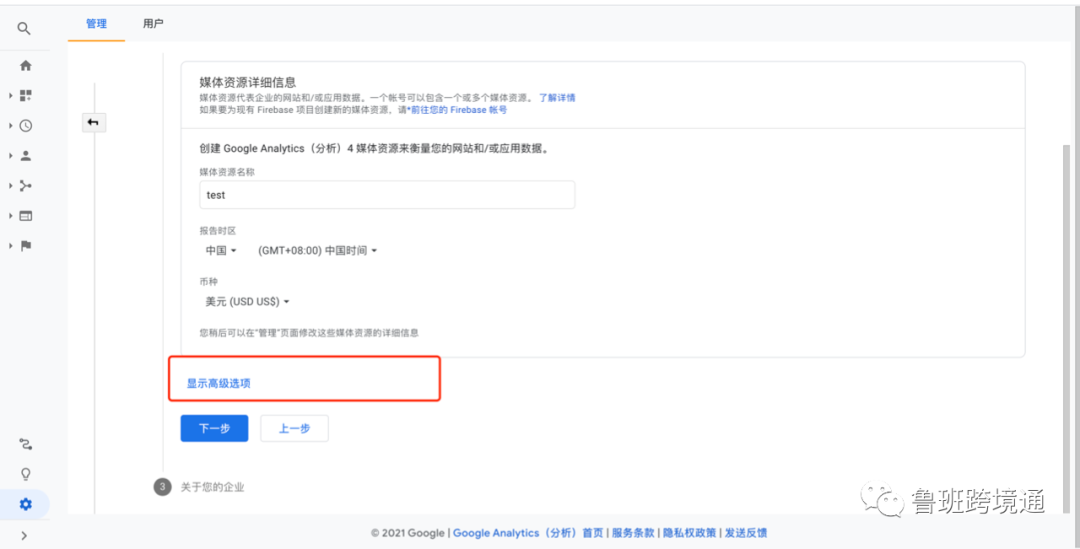This screenshot has width=1080, height=549.
Task: Click the 媒体资源详细信息 heading
Action: point(247,83)
